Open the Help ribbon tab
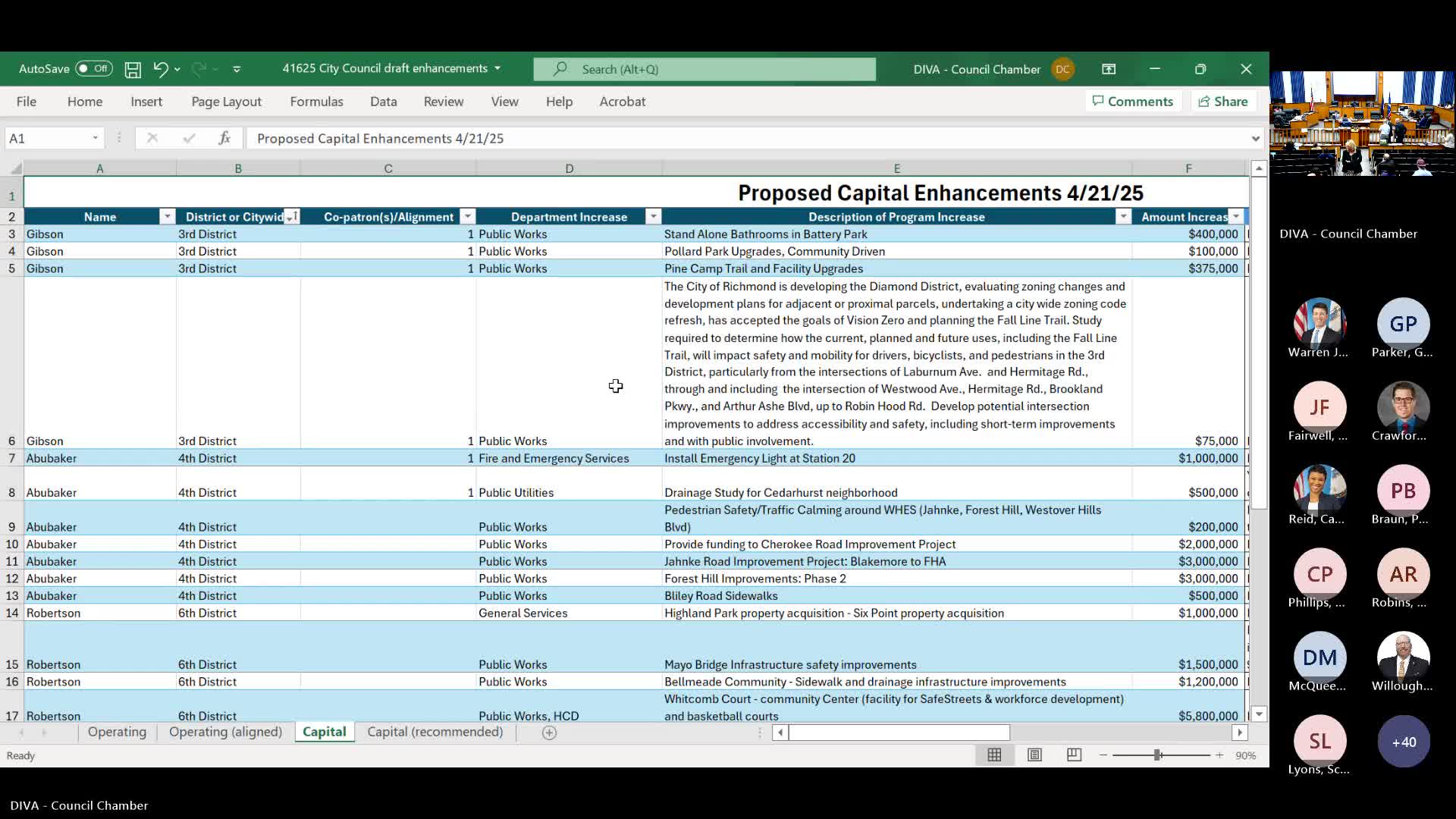Image resolution: width=1456 pixels, height=819 pixels. (559, 102)
